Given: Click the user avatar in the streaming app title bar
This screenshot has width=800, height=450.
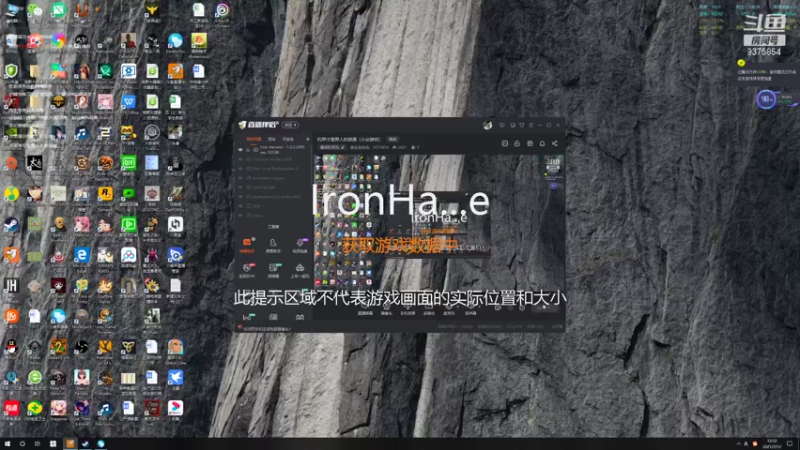Looking at the screenshot, I should point(487,125).
